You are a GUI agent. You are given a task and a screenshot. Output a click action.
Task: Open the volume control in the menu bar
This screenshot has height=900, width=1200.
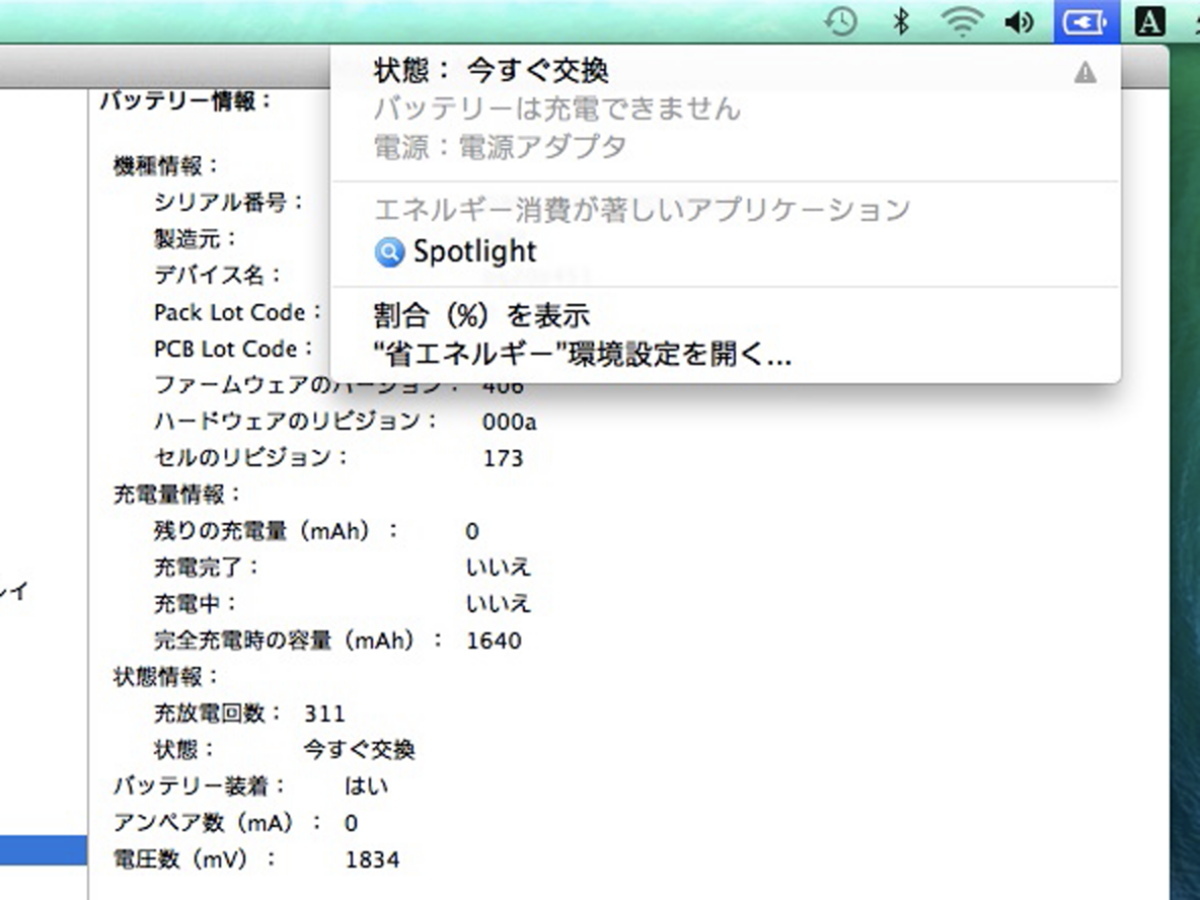click(x=1019, y=22)
